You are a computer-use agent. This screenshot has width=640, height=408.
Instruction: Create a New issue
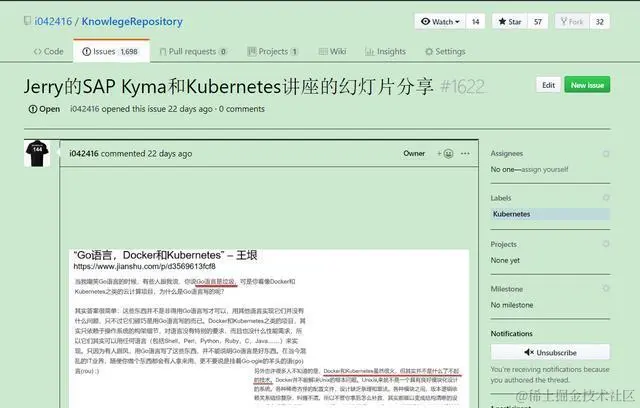click(587, 85)
